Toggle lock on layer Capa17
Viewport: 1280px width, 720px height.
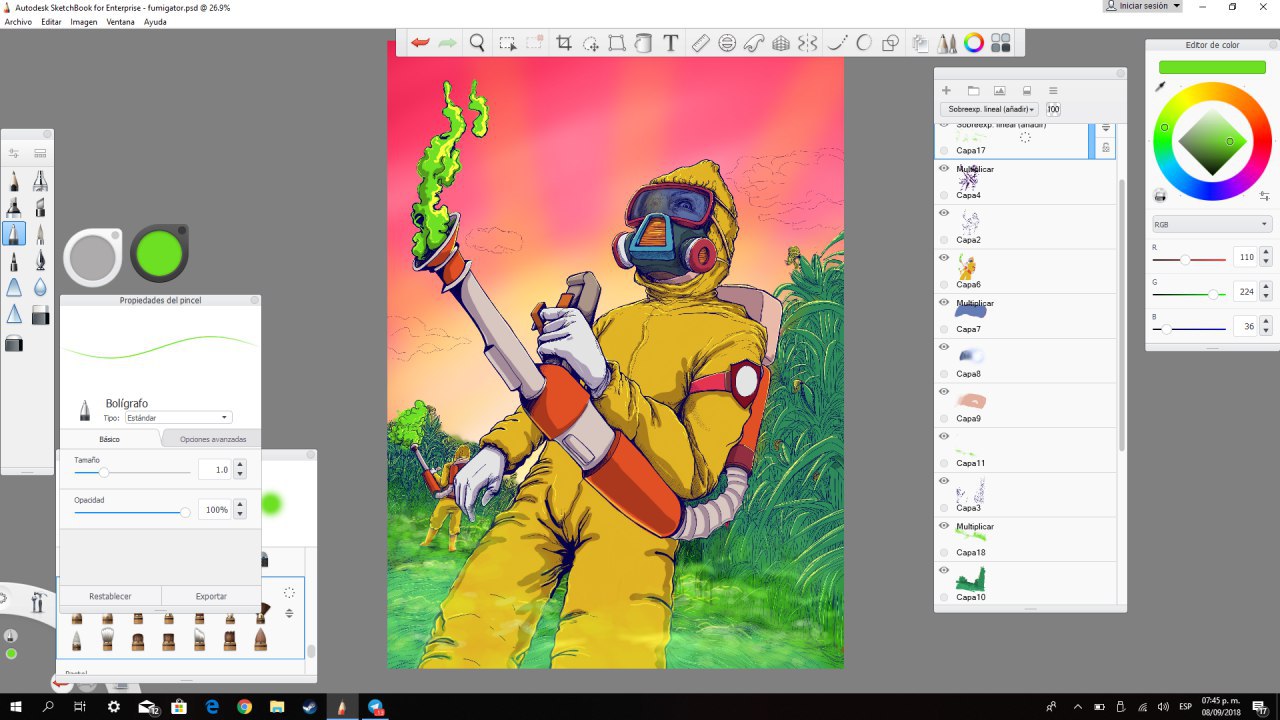(x=1106, y=148)
